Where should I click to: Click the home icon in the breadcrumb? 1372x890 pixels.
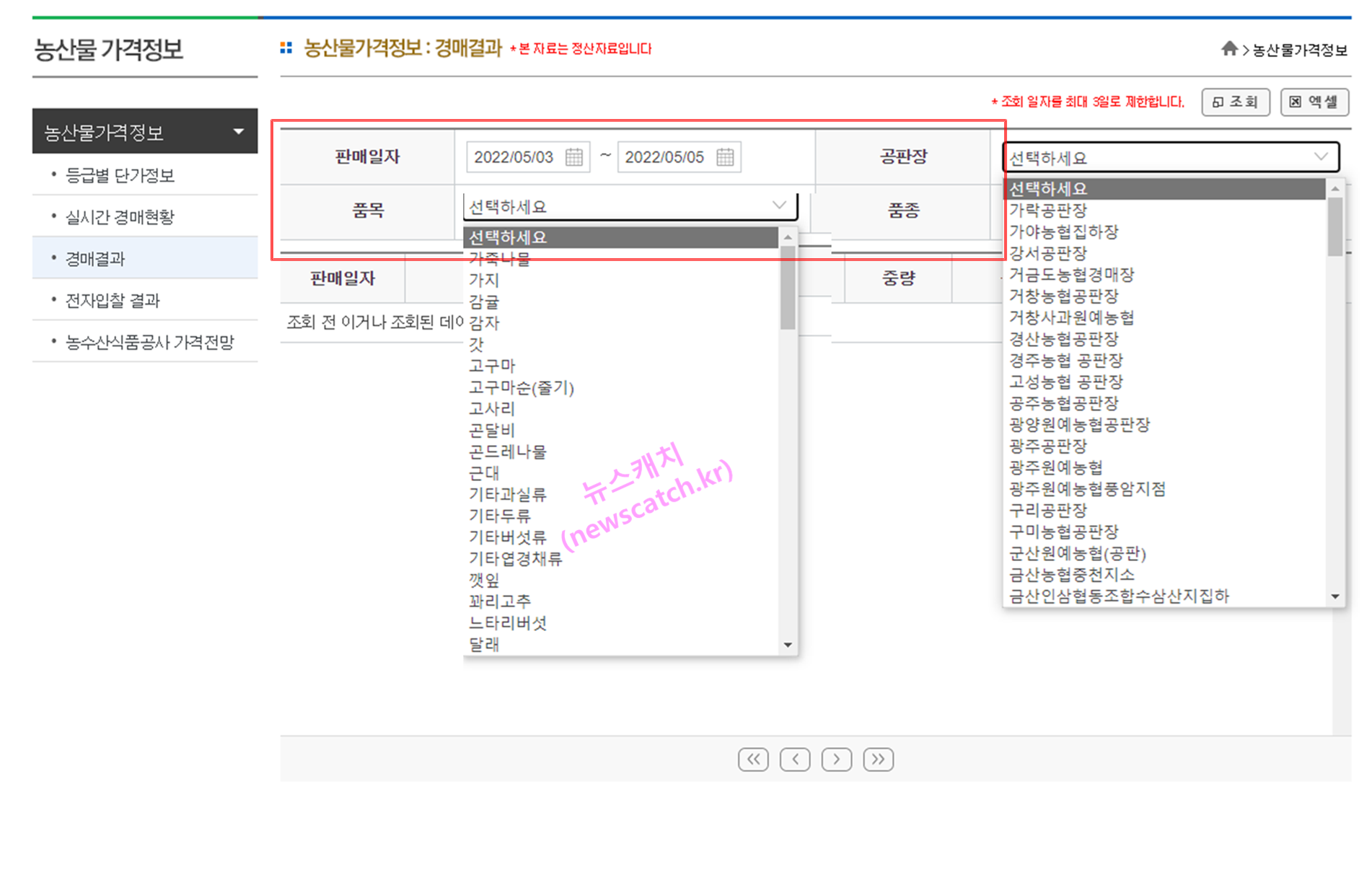pos(1229,49)
